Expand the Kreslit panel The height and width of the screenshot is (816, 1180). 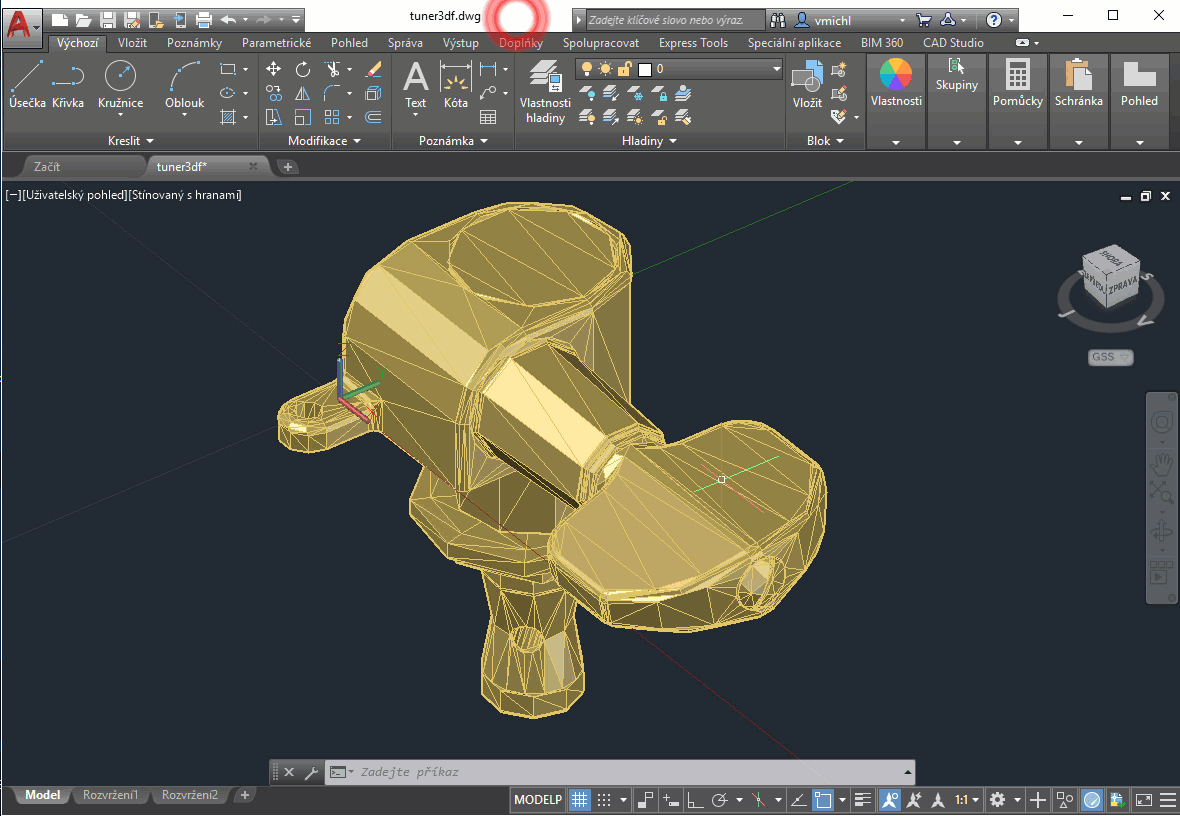pos(130,141)
